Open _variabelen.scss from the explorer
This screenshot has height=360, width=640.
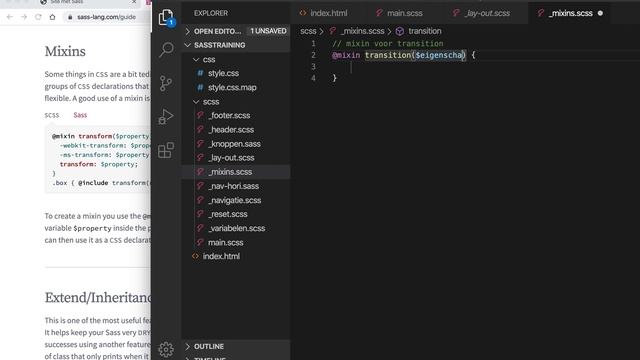pyautogui.click(x=237, y=228)
